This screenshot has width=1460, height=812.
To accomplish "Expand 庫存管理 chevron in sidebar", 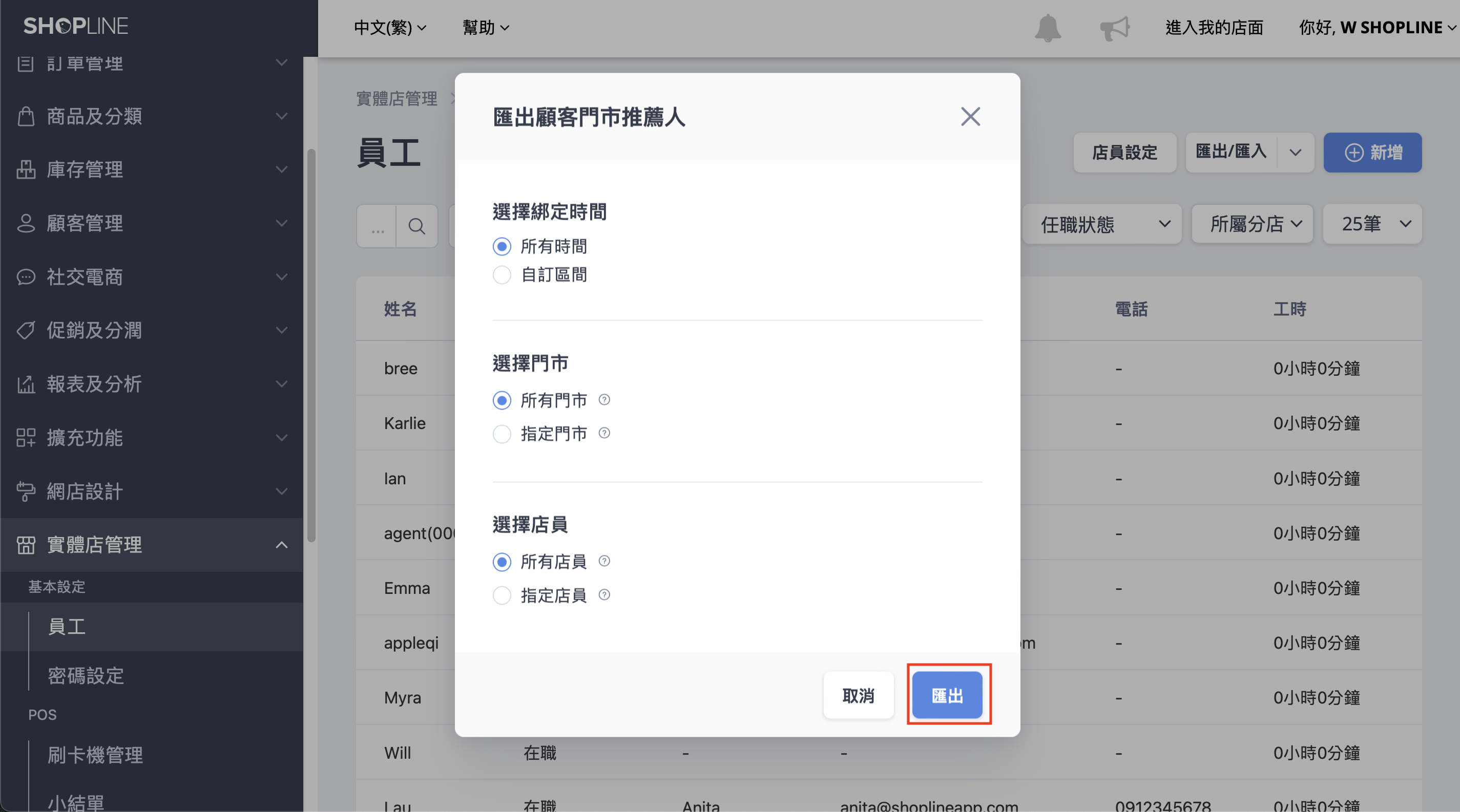I will [281, 169].
